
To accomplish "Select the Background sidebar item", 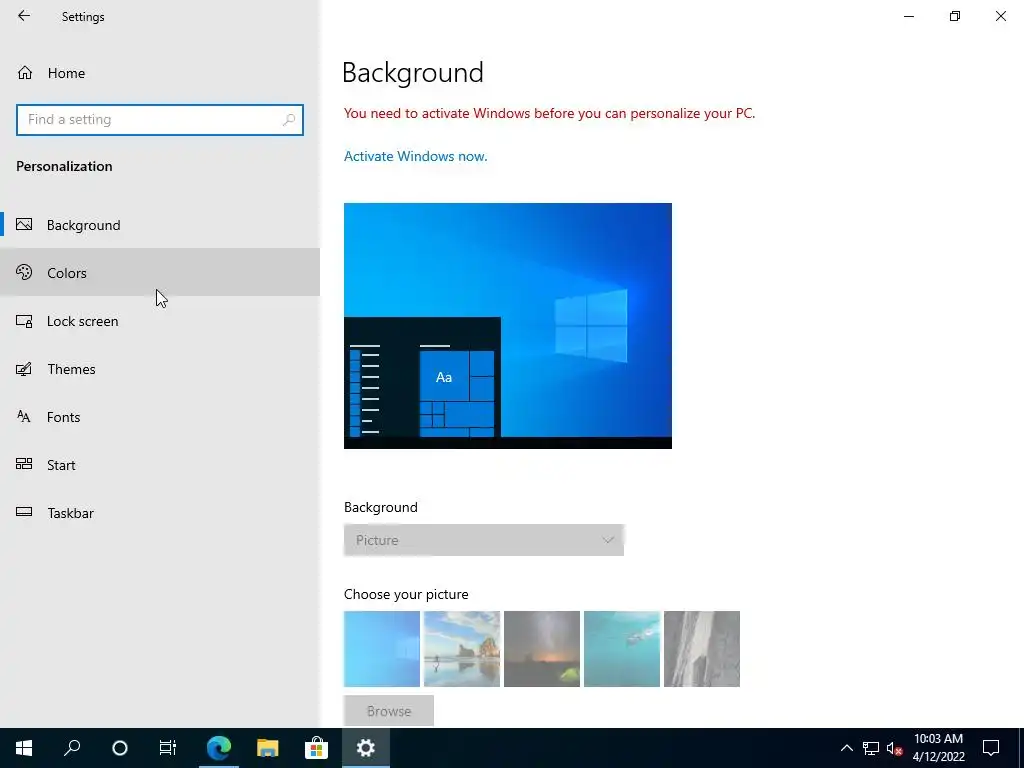I will pos(160,225).
